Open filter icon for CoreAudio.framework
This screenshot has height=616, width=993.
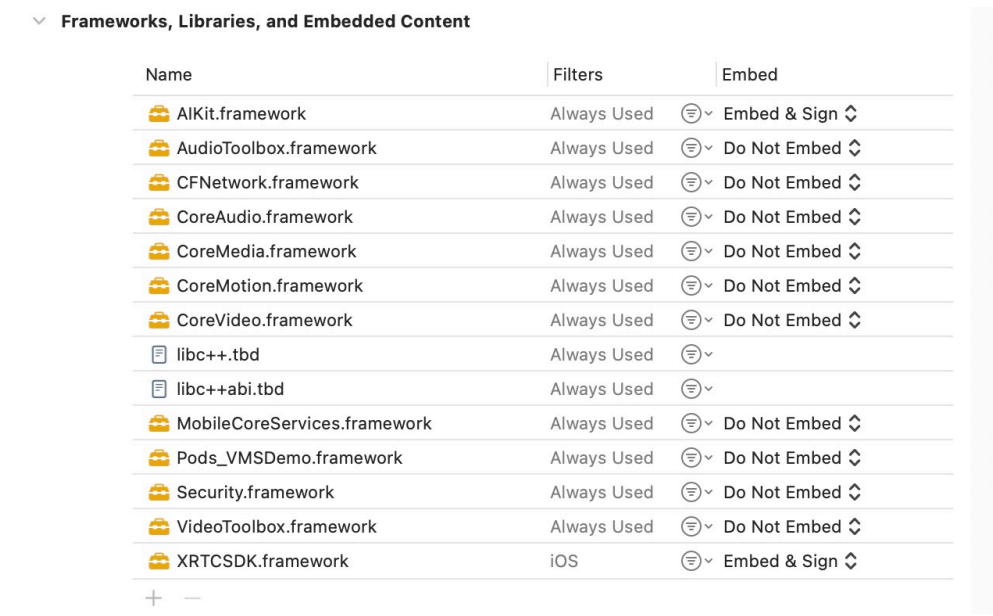696,217
